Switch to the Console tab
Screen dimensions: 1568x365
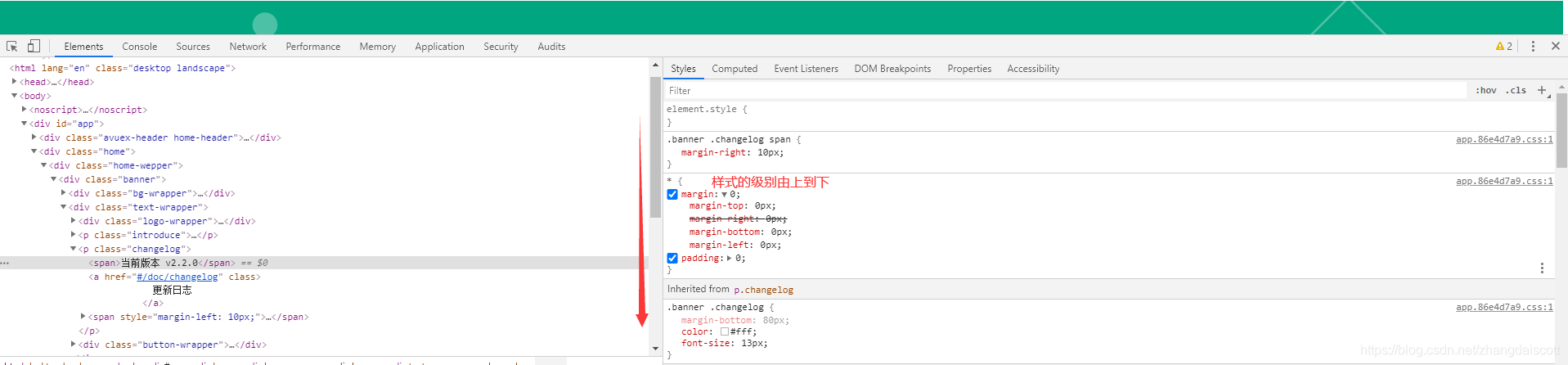(140, 47)
